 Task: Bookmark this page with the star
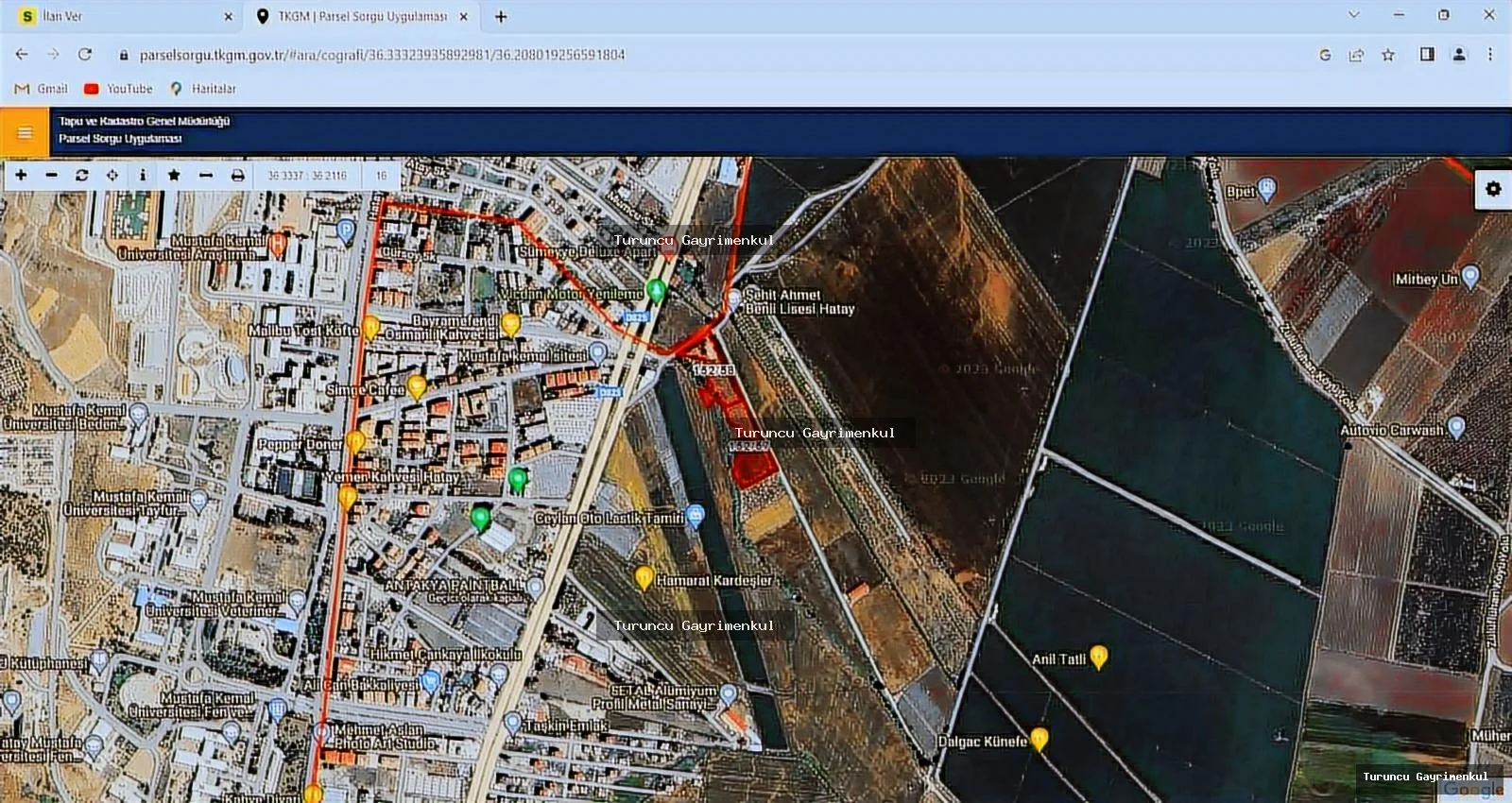(x=1388, y=55)
